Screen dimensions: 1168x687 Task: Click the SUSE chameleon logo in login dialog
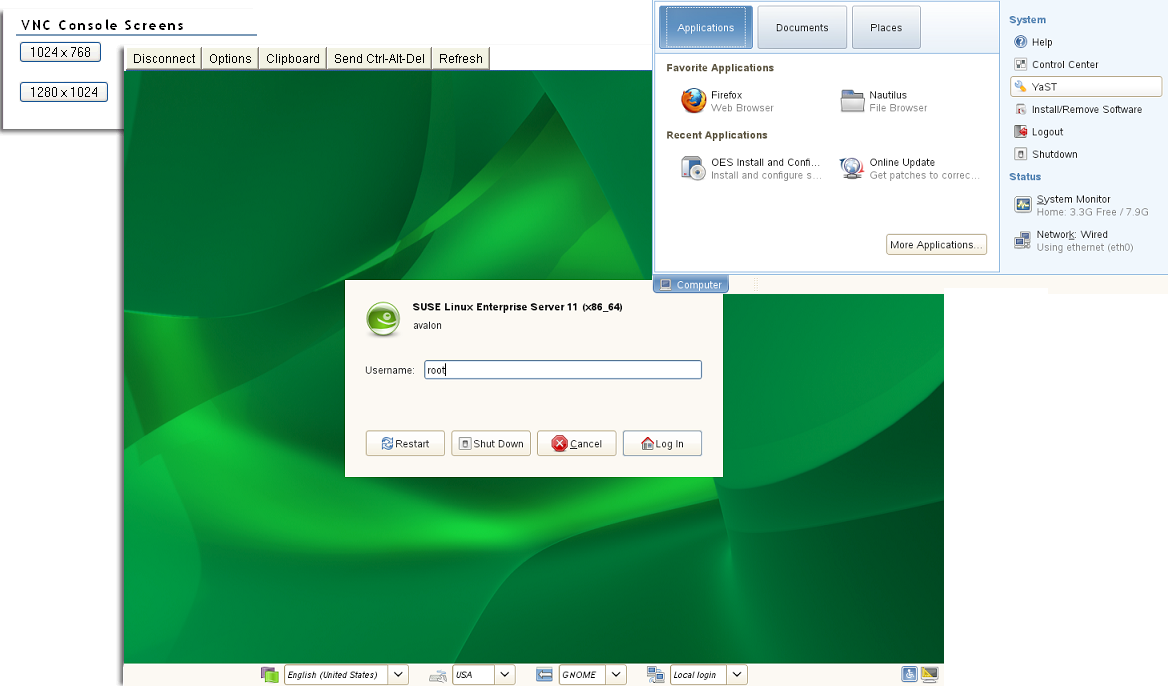(383, 319)
